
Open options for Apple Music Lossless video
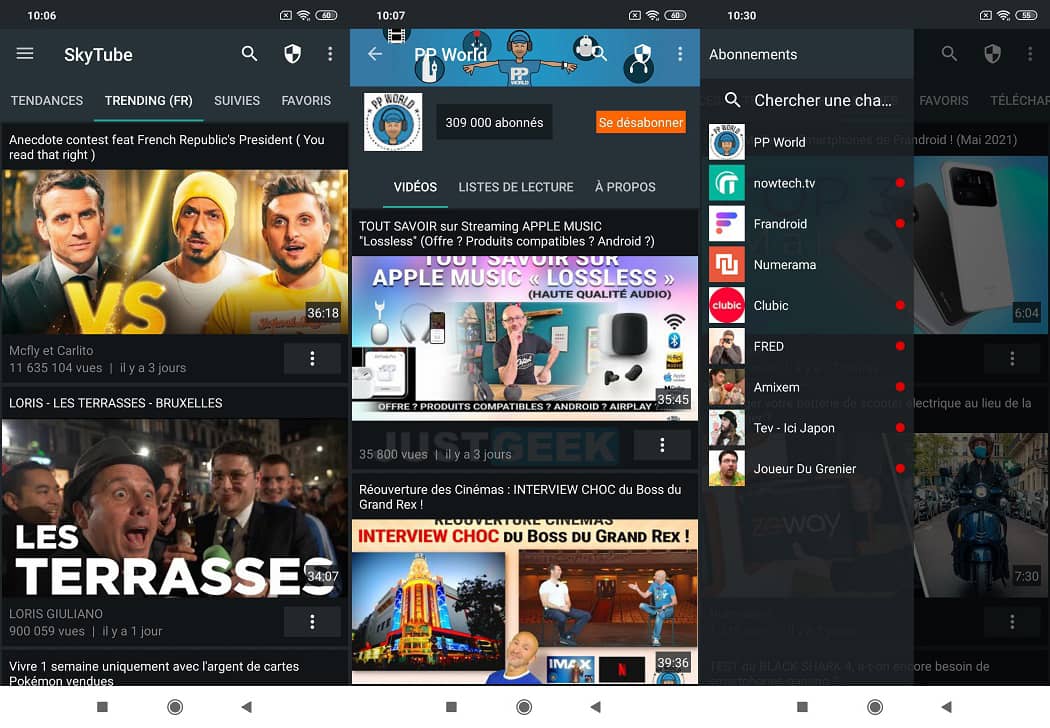pyautogui.click(x=662, y=445)
